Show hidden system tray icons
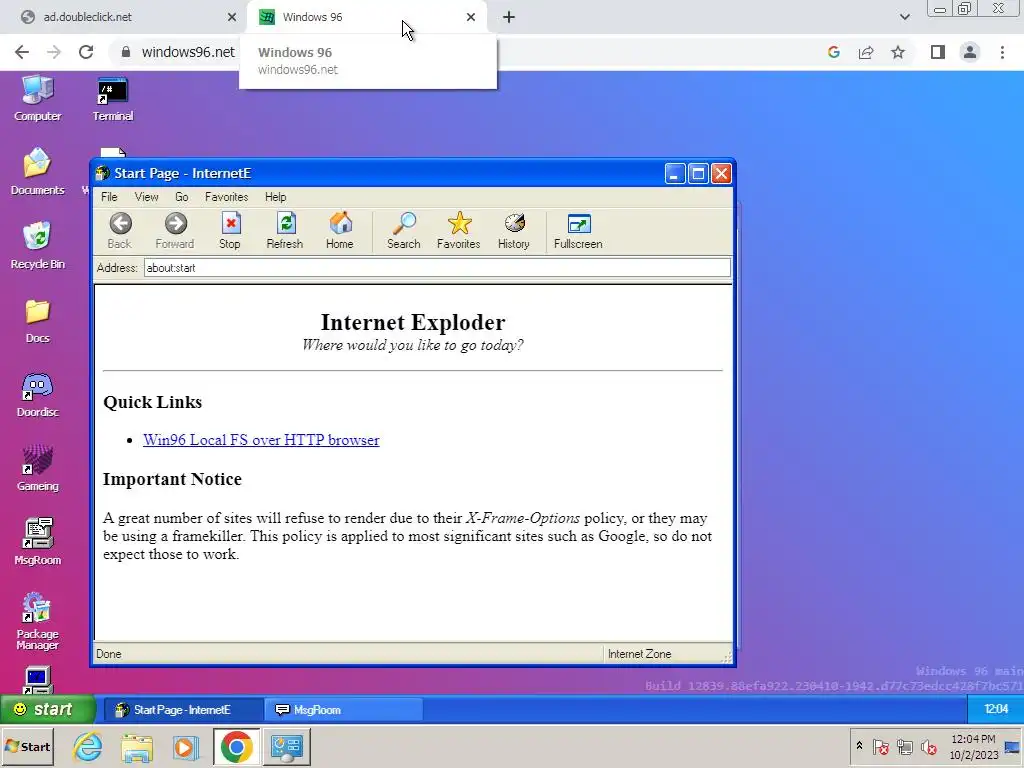 point(859,746)
